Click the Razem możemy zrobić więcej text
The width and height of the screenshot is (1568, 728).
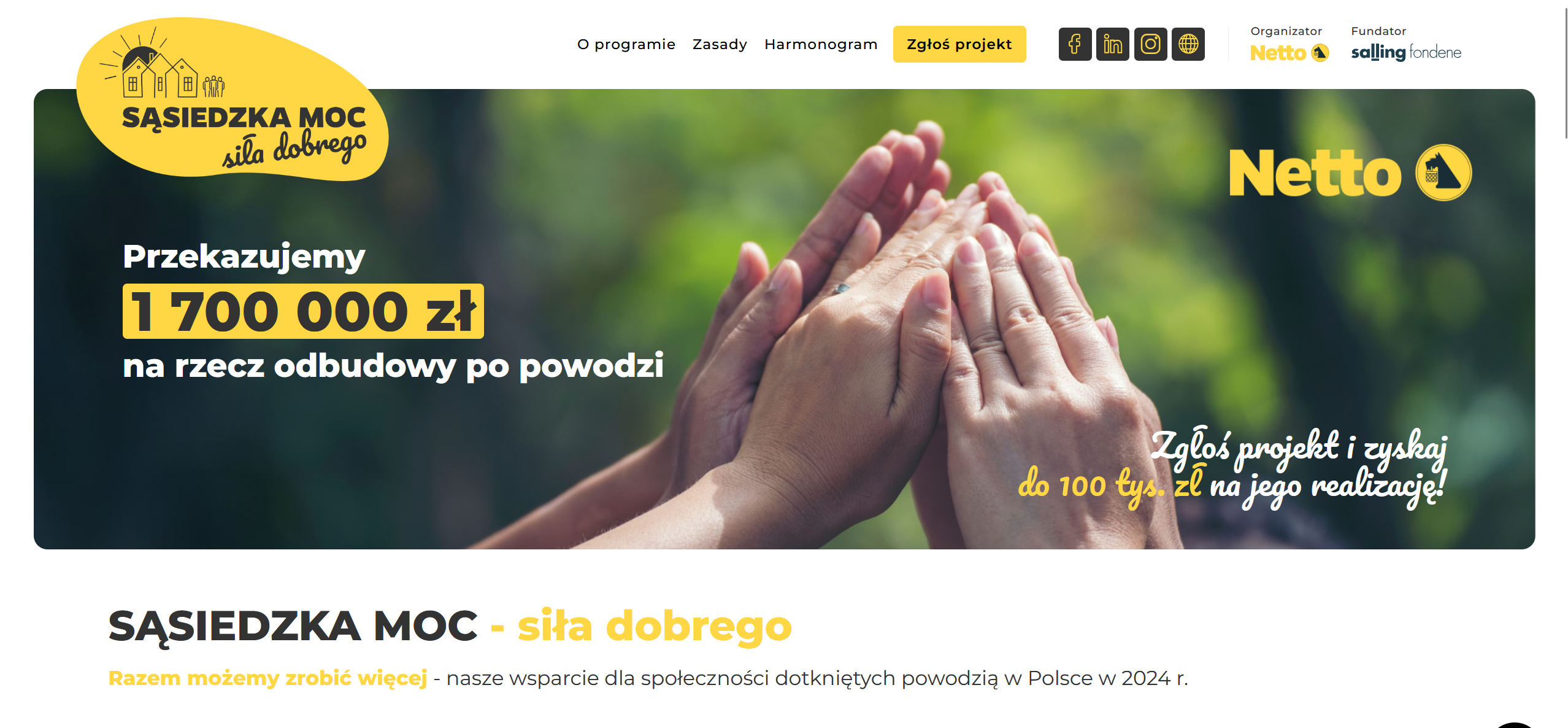click(x=267, y=678)
